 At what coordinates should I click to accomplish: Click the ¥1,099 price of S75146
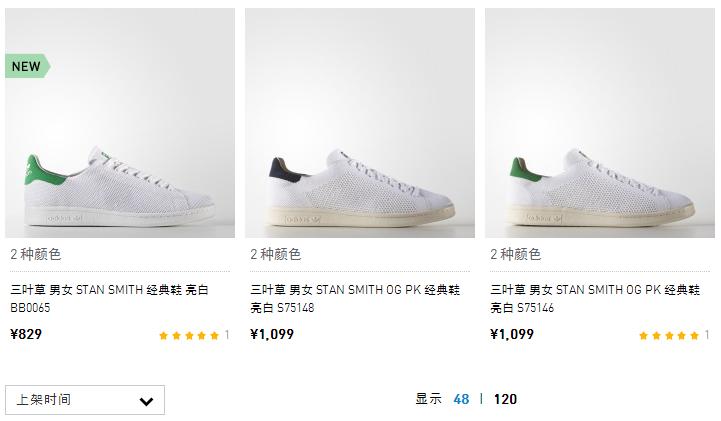click(512, 334)
